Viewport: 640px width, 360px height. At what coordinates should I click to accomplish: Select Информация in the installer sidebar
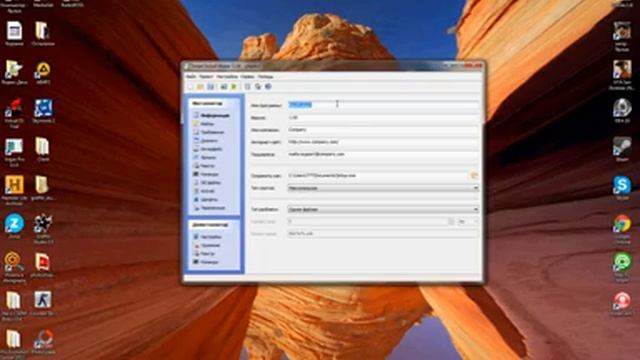click(211, 116)
